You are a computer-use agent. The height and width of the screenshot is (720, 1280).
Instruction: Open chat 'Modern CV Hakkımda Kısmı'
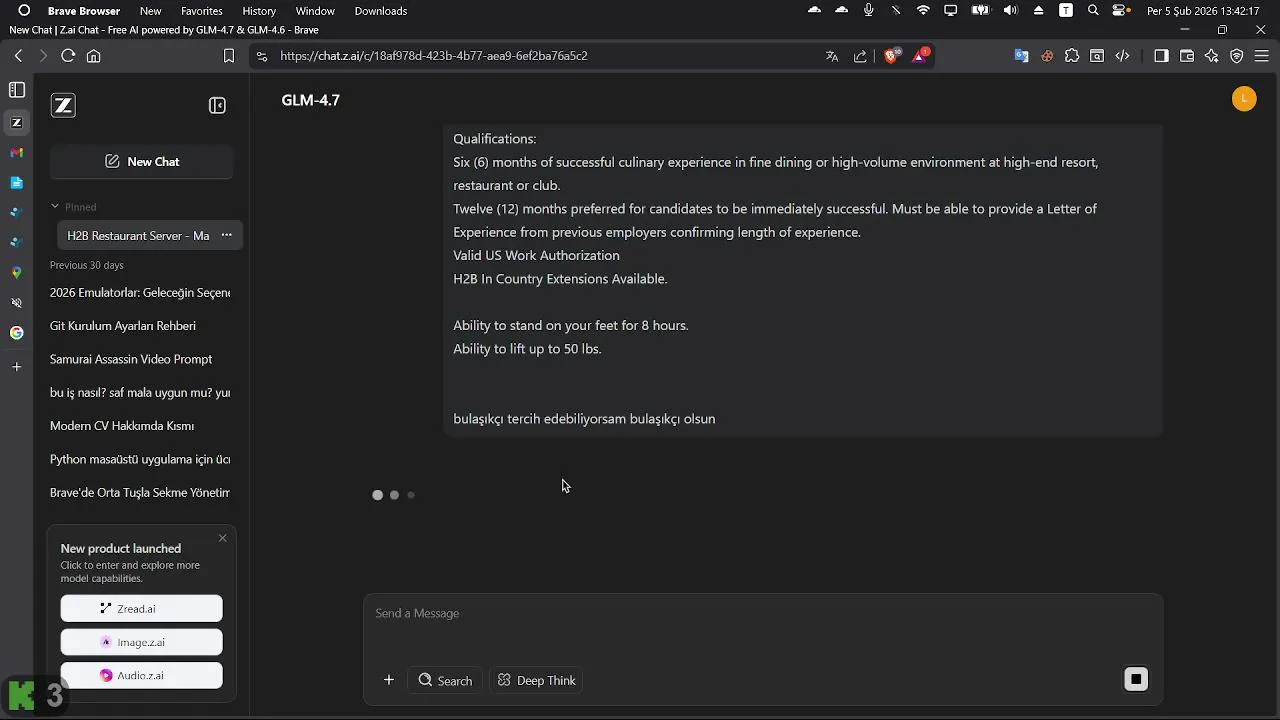coord(122,425)
